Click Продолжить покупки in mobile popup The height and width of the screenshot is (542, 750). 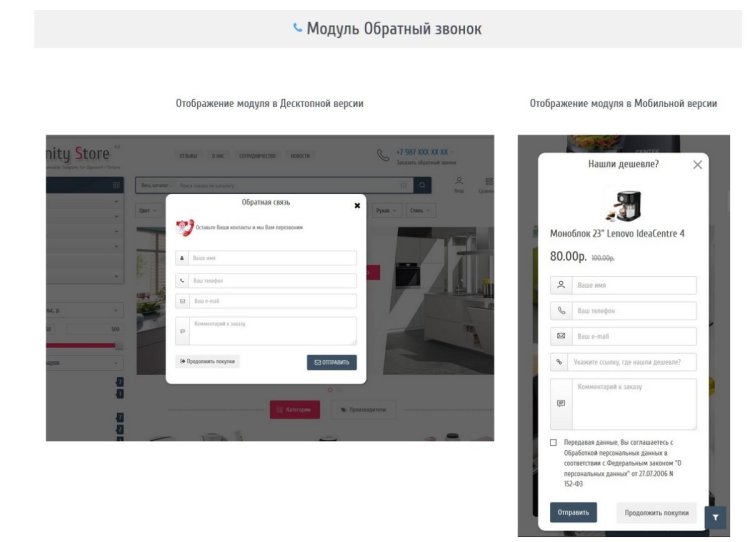pos(656,513)
